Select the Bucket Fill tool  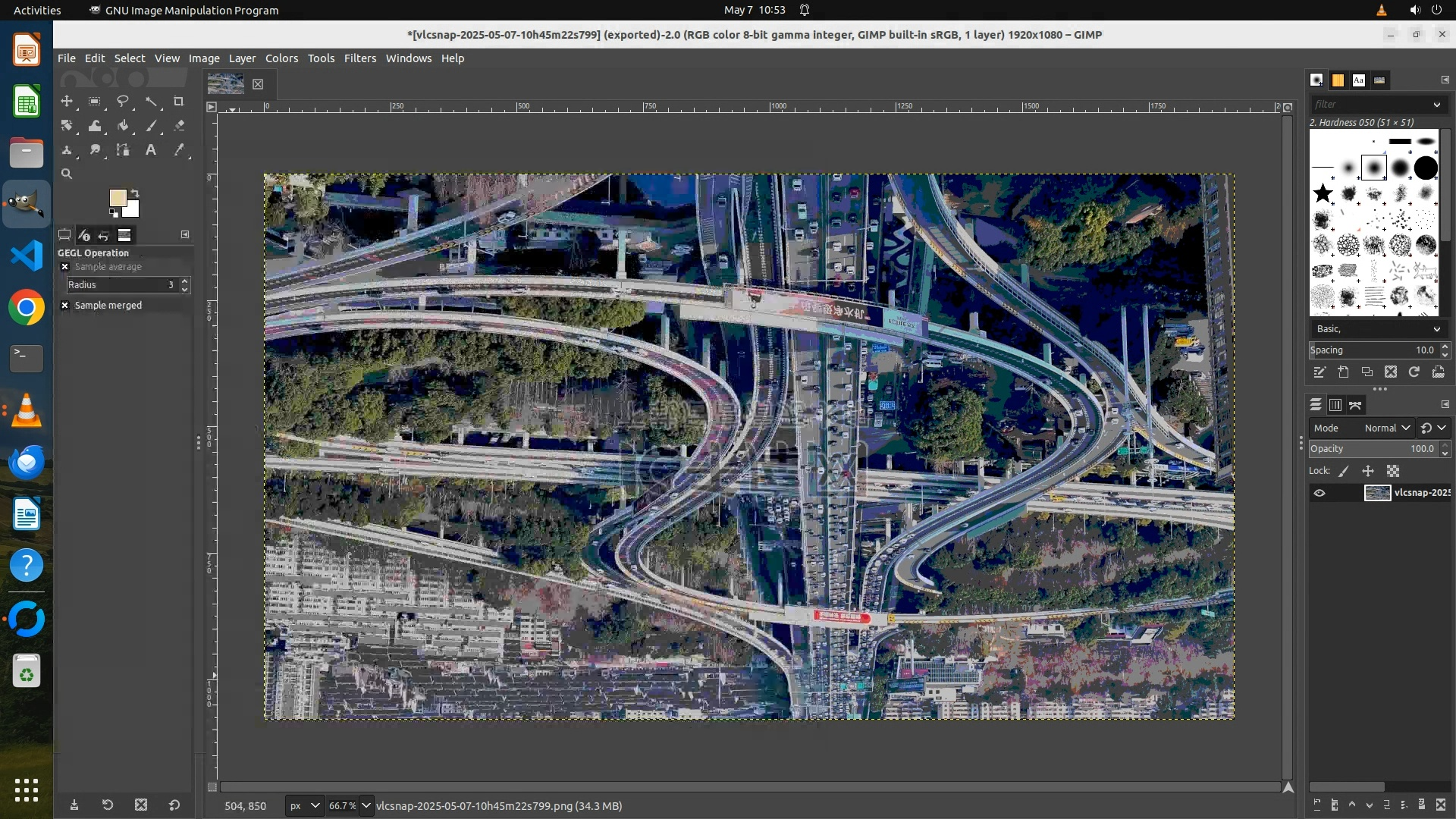click(122, 126)
